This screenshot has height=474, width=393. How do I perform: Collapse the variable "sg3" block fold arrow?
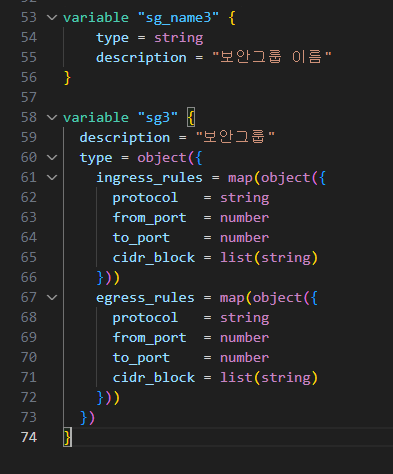click(x=52, y=117)
